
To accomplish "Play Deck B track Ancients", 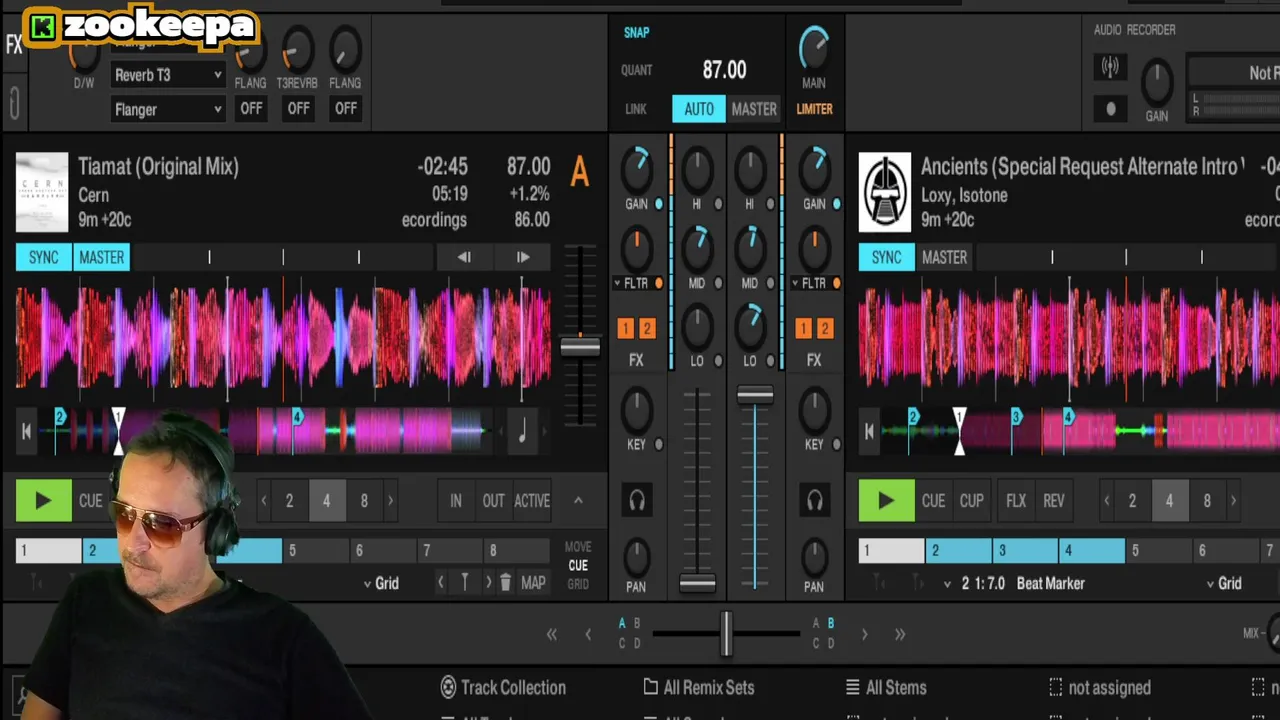I will tap(886, 501).
